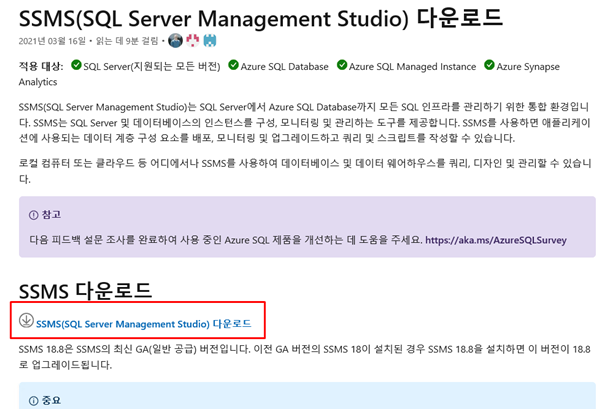The image size is (602, 409).
Task: Click the SSMS 다운로드 section heading
Action: click(85, 291)
